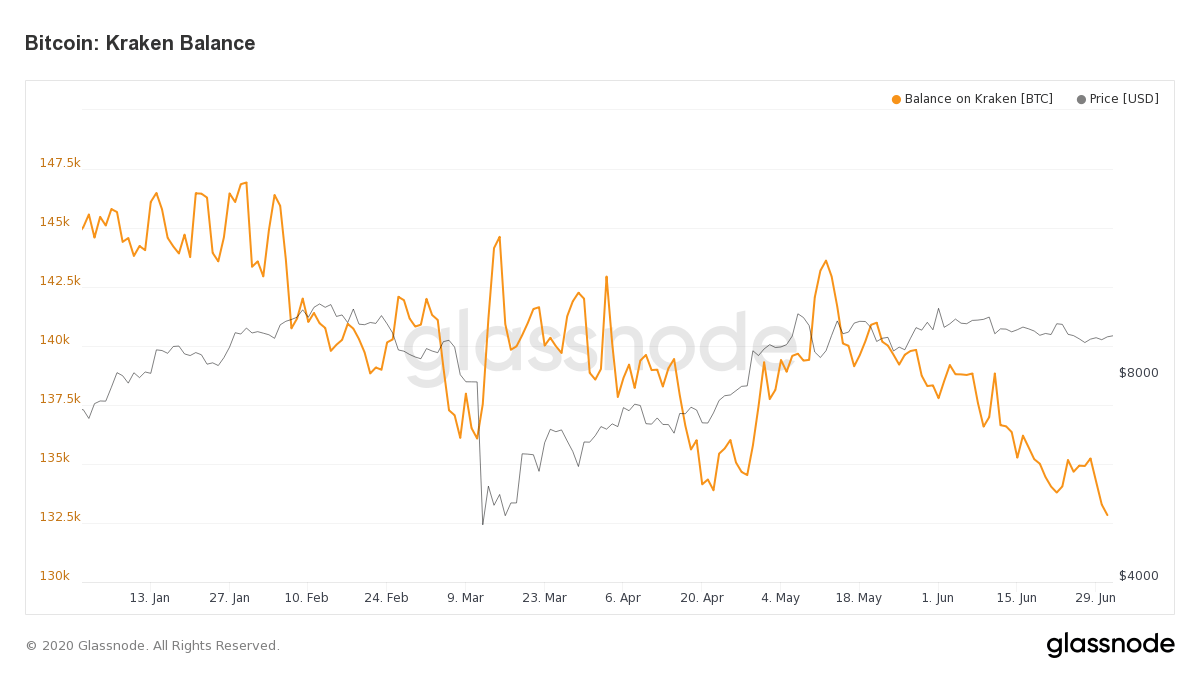This screenshot has height=675, width=1200.
Task: Click the orange Balance on Kraken legend dot
Action: pos(896,99)
